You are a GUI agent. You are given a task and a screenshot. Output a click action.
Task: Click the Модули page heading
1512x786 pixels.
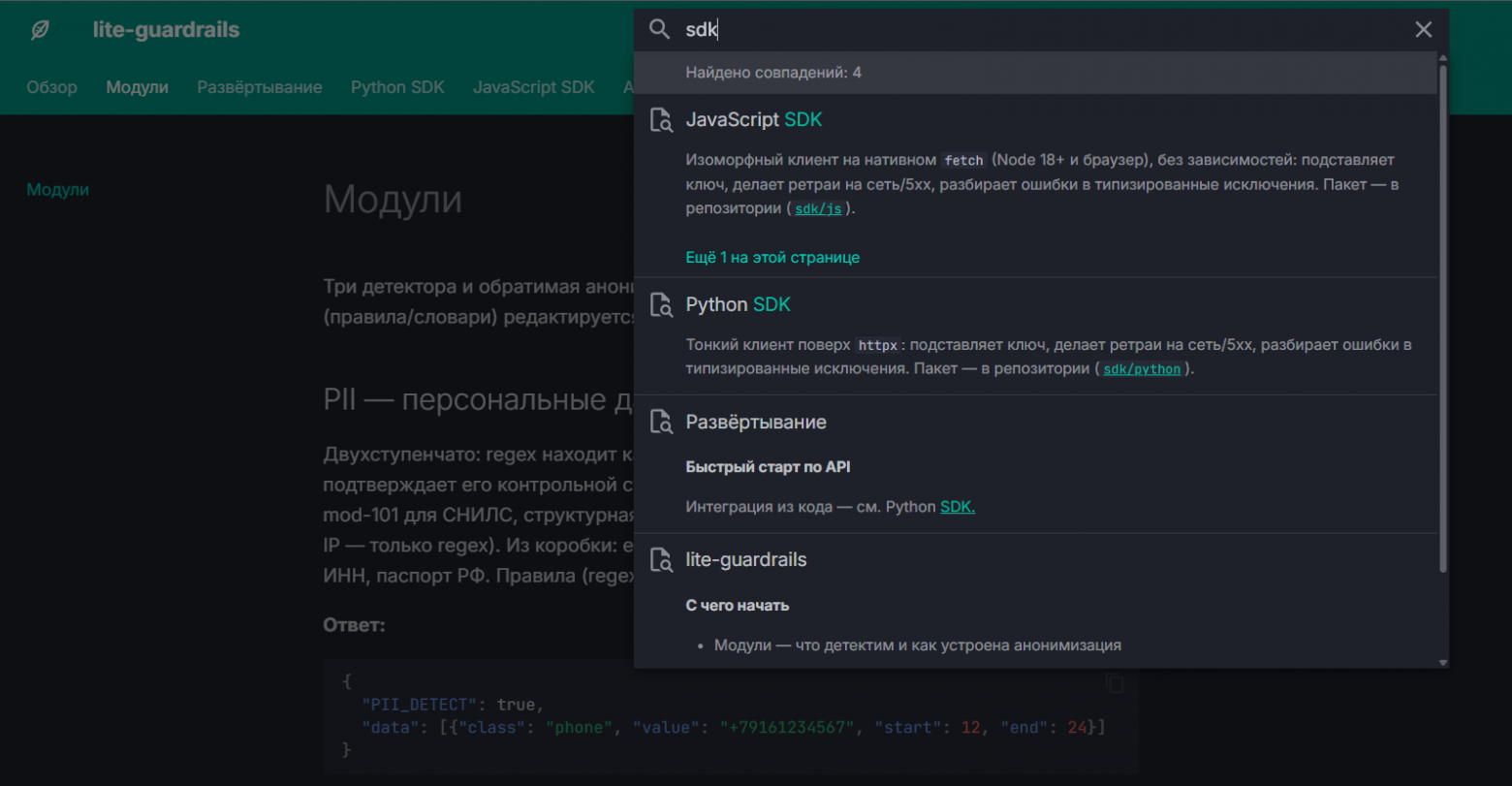(393, 200)
